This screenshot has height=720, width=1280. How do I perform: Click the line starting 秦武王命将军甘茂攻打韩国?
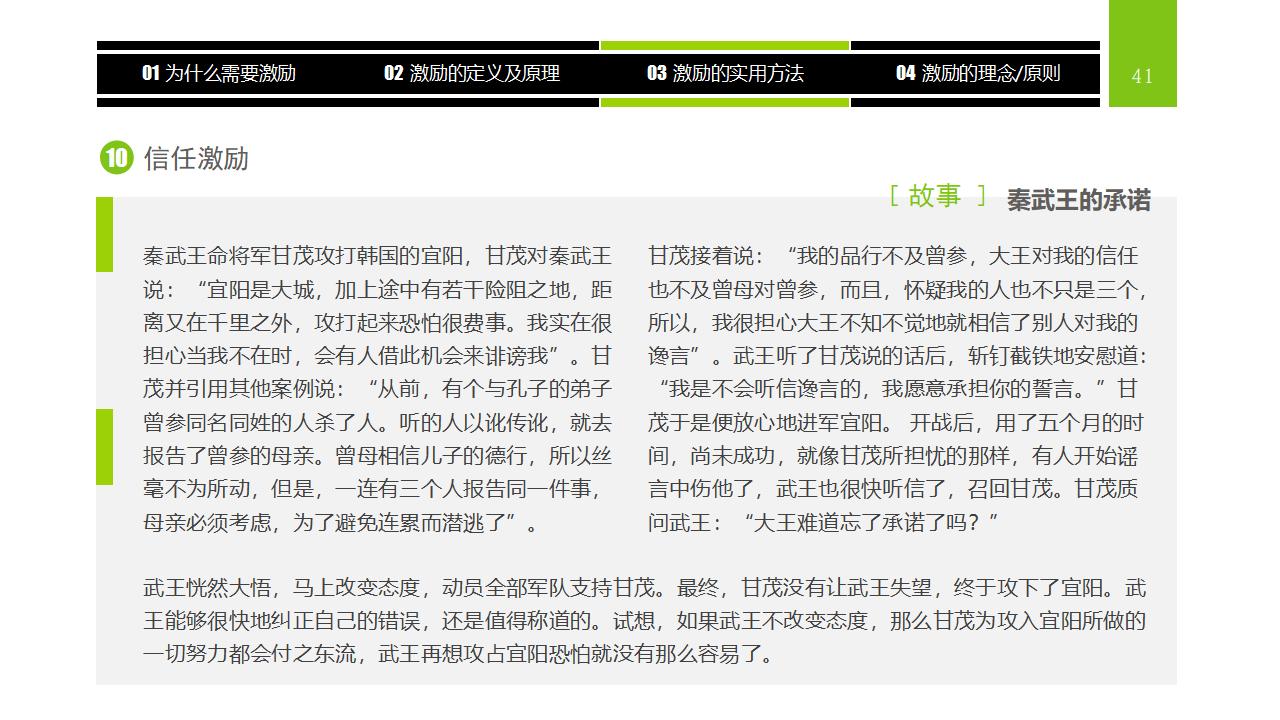coord(377,255)
